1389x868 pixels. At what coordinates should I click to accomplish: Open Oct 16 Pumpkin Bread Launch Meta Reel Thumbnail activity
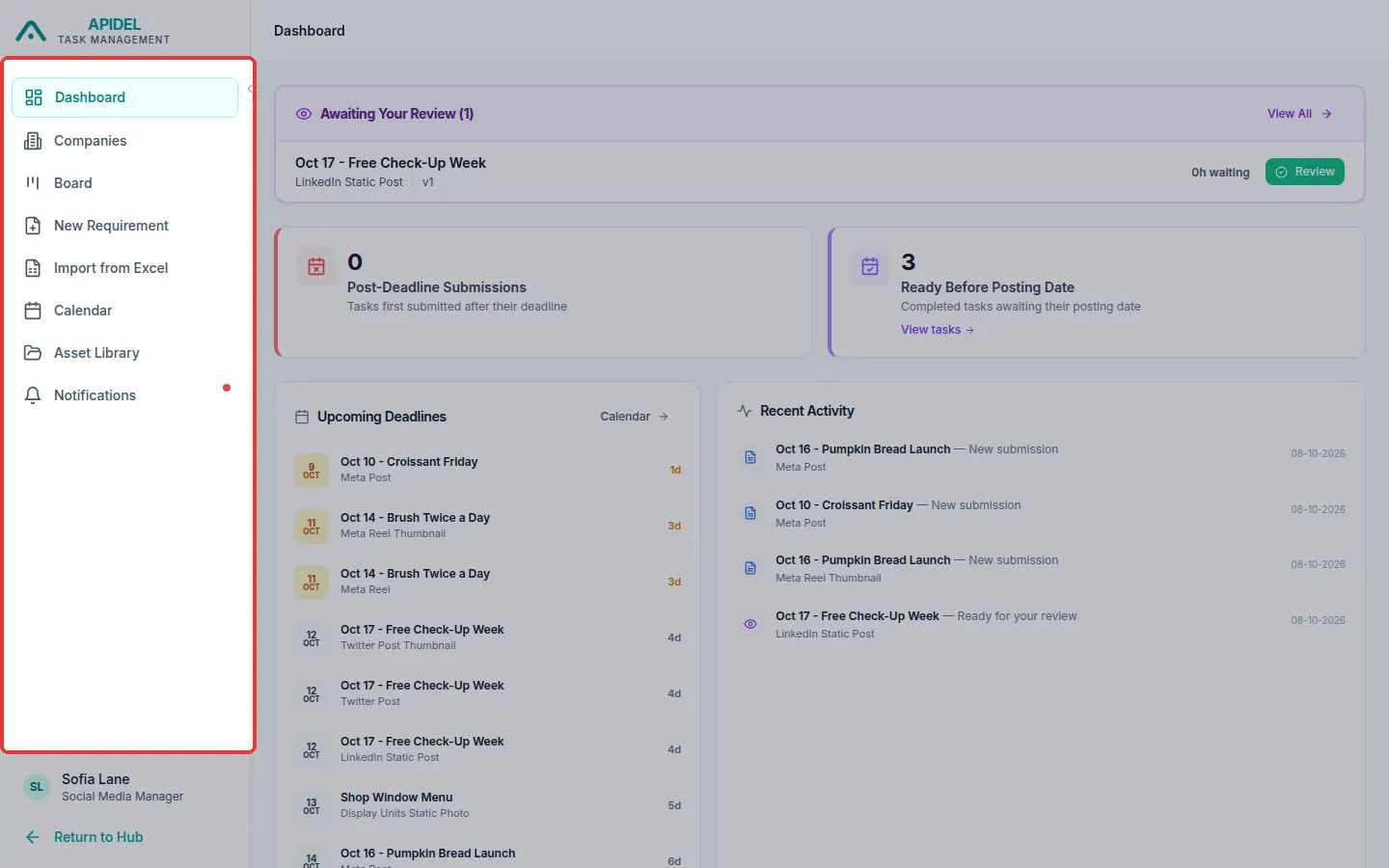coord(1041,569)
